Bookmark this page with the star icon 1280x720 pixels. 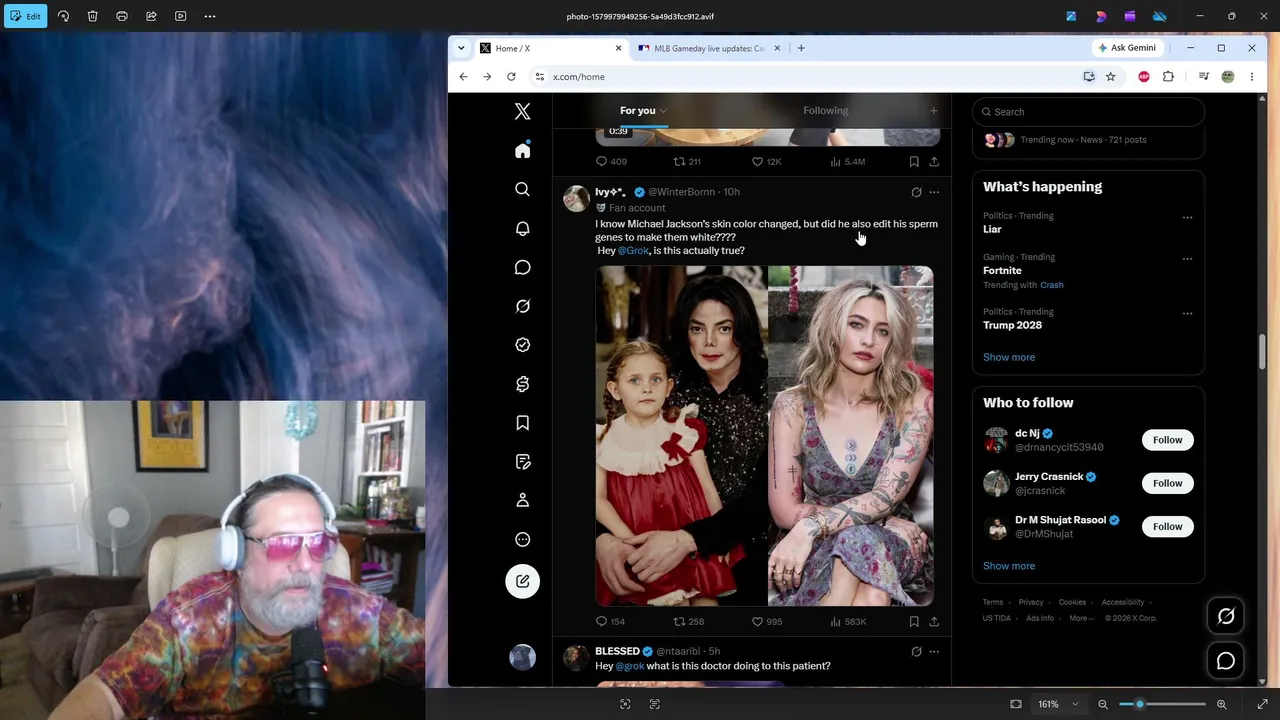(1110, 77)
